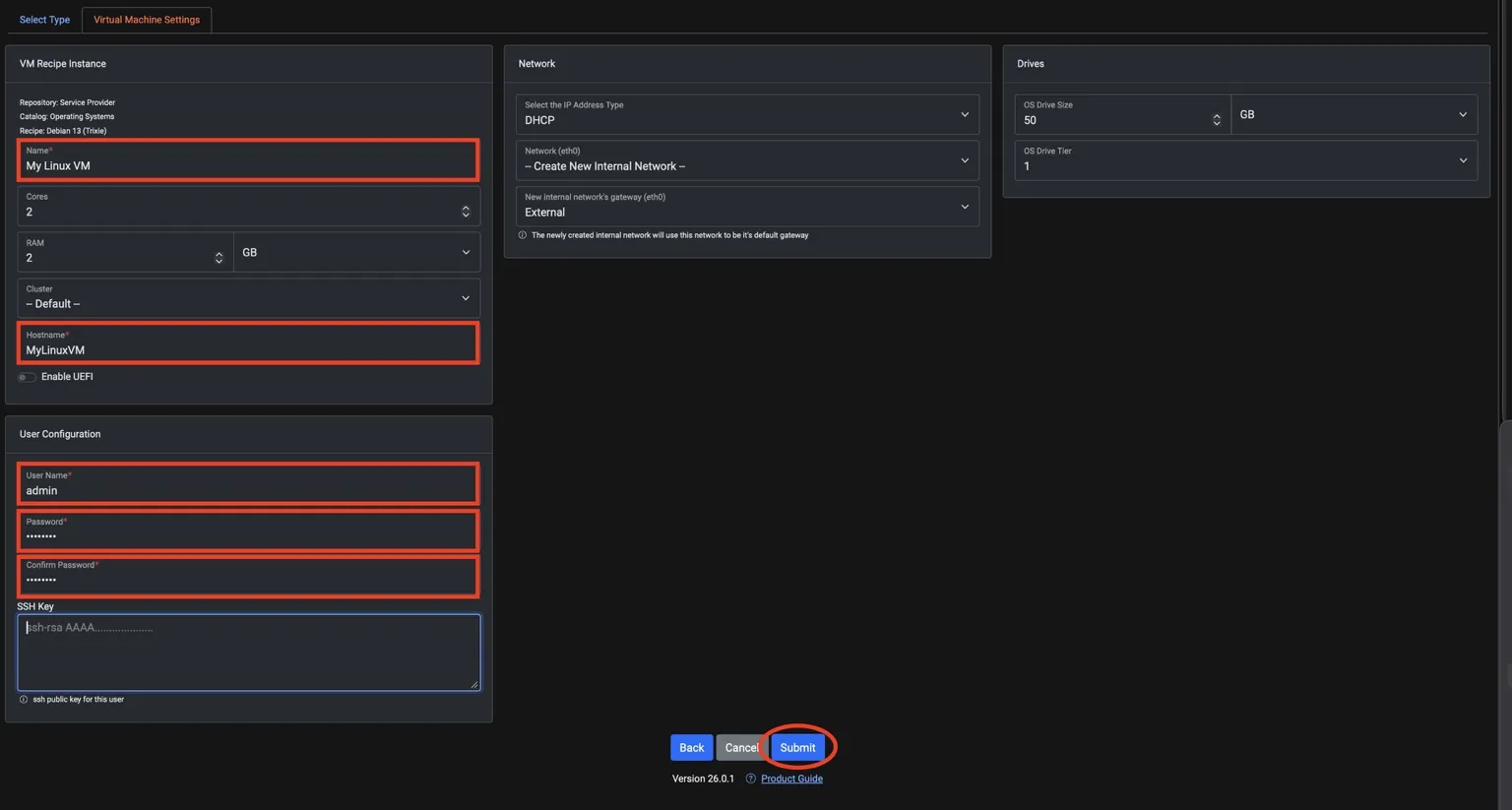Click the info icon beside the internal network note
Screen dimensions: 1512x810
click(522, 234)
